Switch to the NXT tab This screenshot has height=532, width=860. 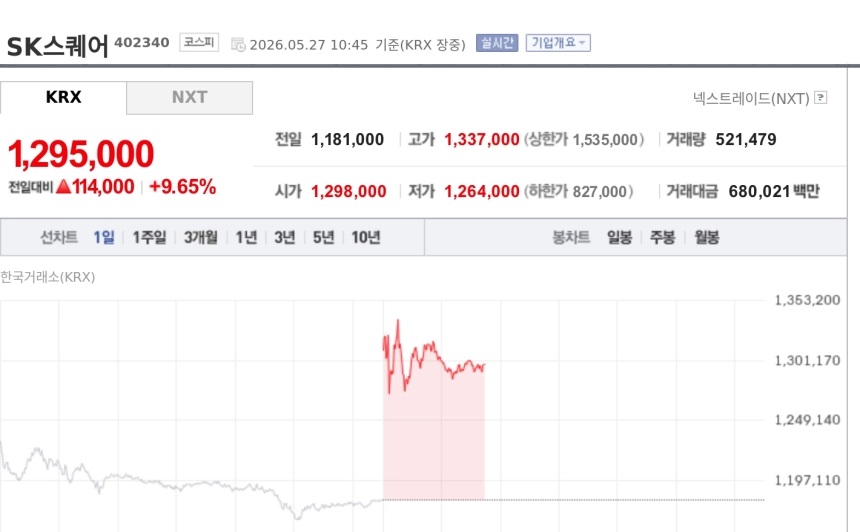coord(190,98)
